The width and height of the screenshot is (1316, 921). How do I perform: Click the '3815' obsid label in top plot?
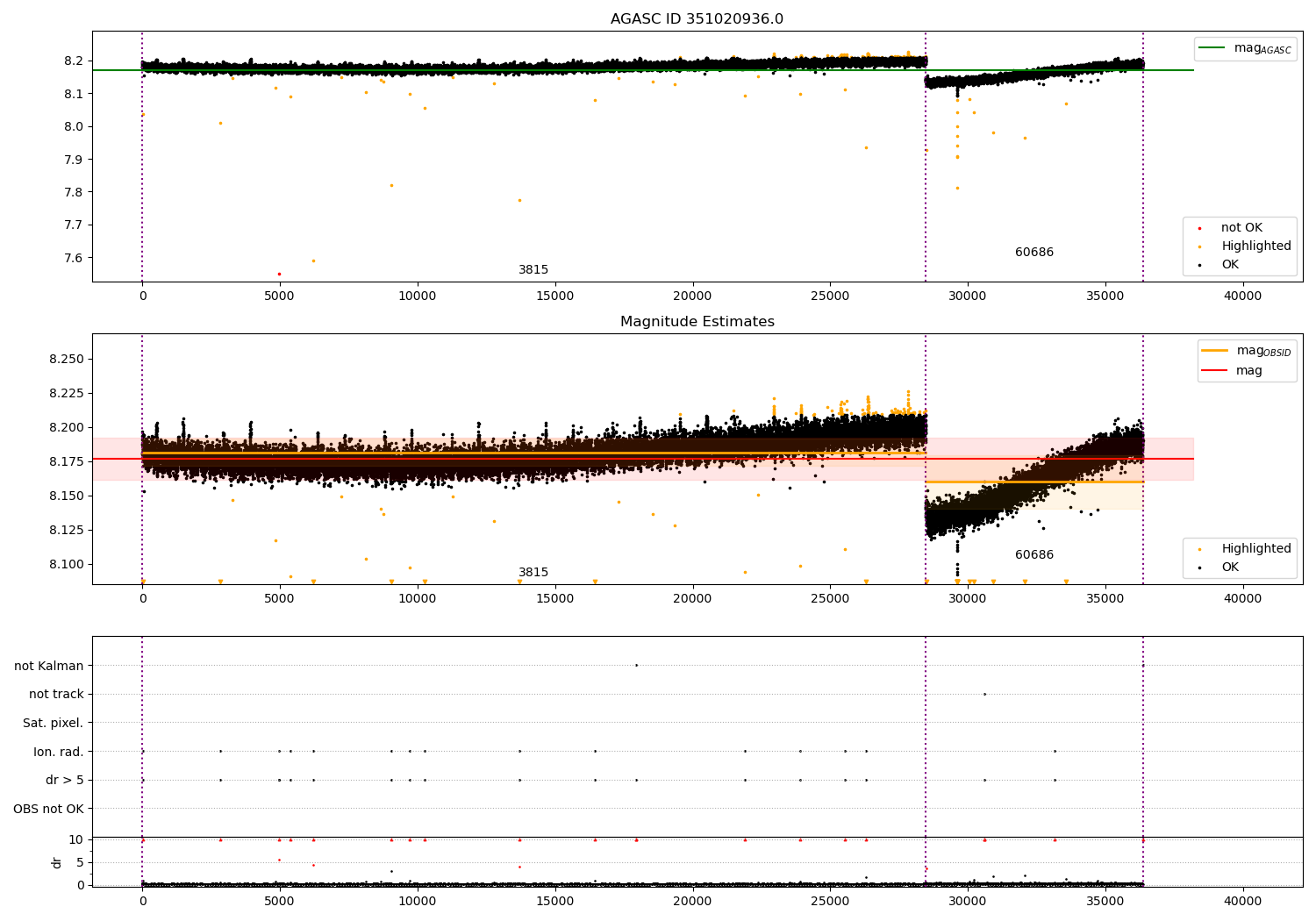(533, 270)
